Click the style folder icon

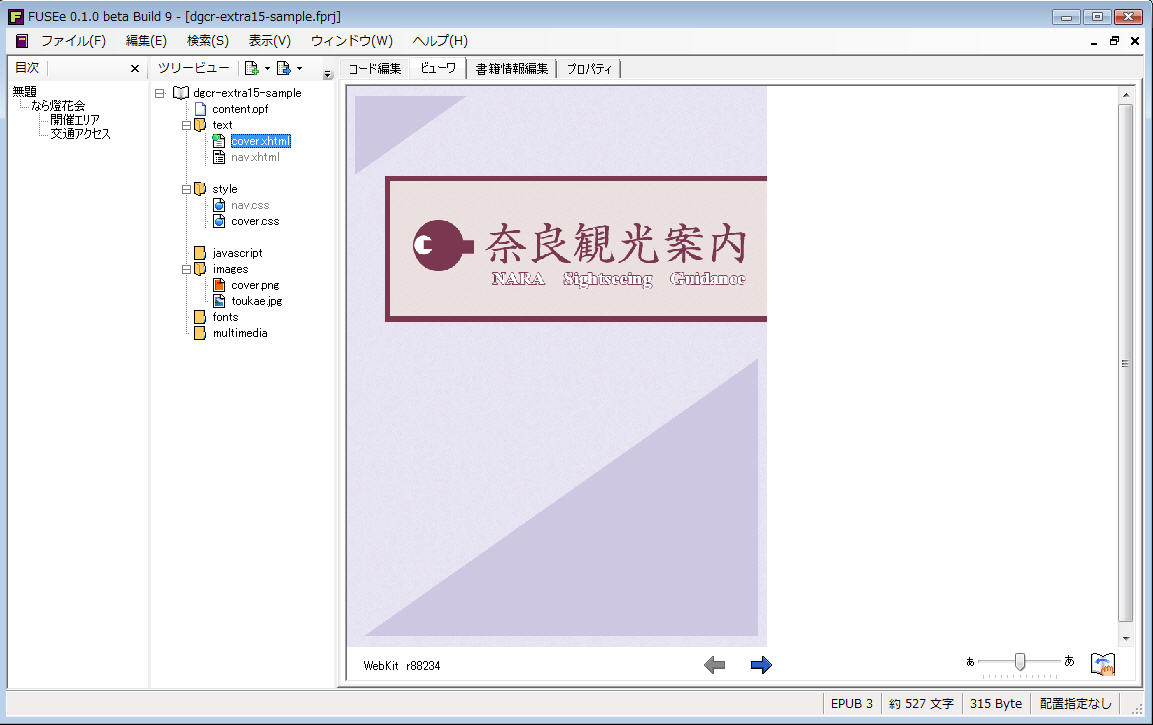[200, 189]
